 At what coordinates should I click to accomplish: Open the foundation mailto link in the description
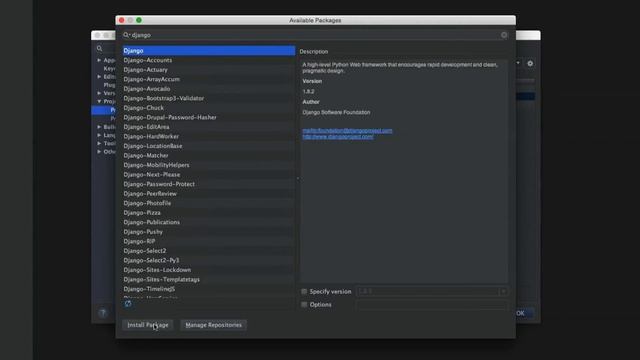click(x=347, y=131)
